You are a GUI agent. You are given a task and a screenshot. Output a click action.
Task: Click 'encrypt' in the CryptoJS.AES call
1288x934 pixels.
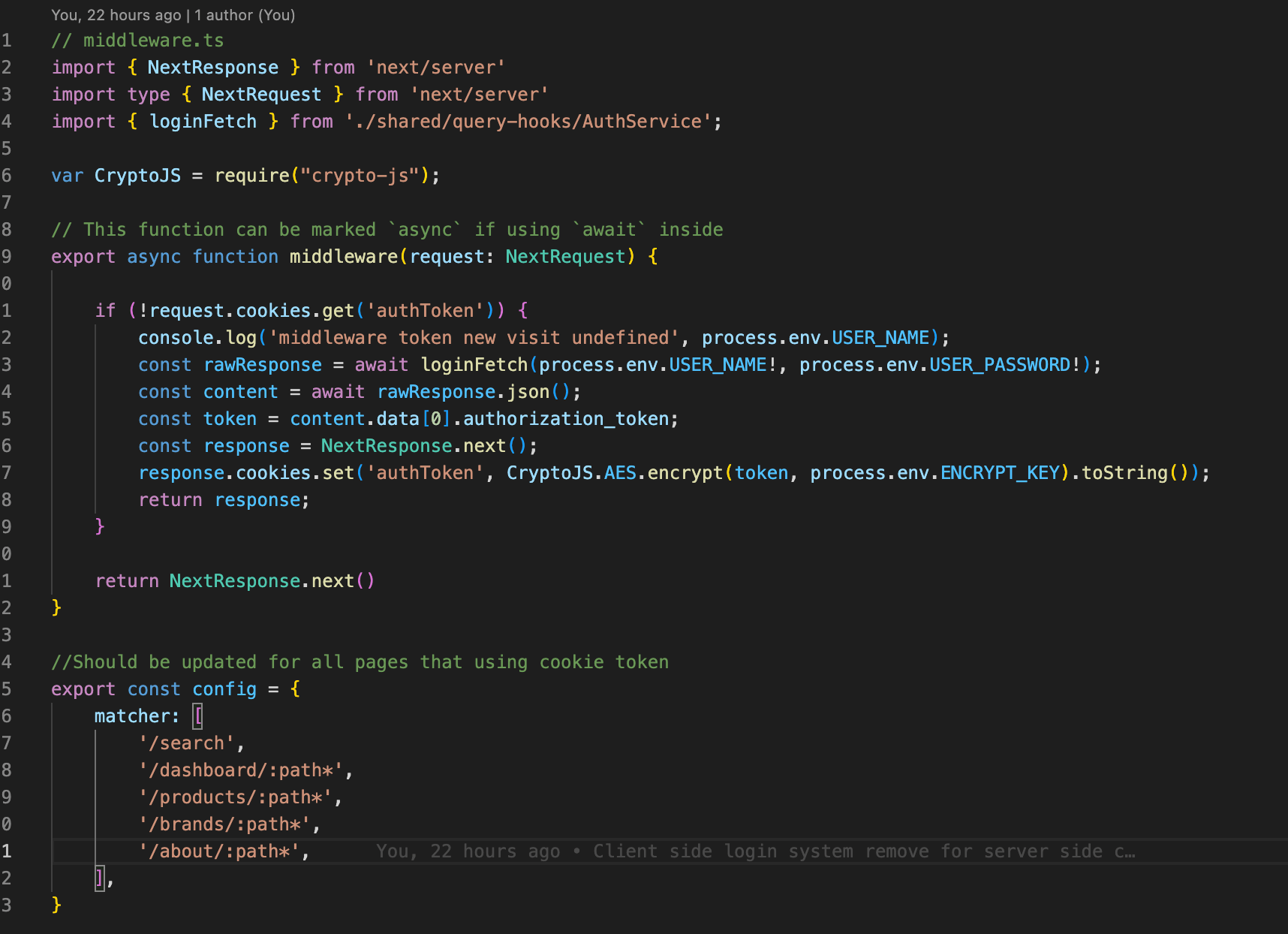click(685, 473)
